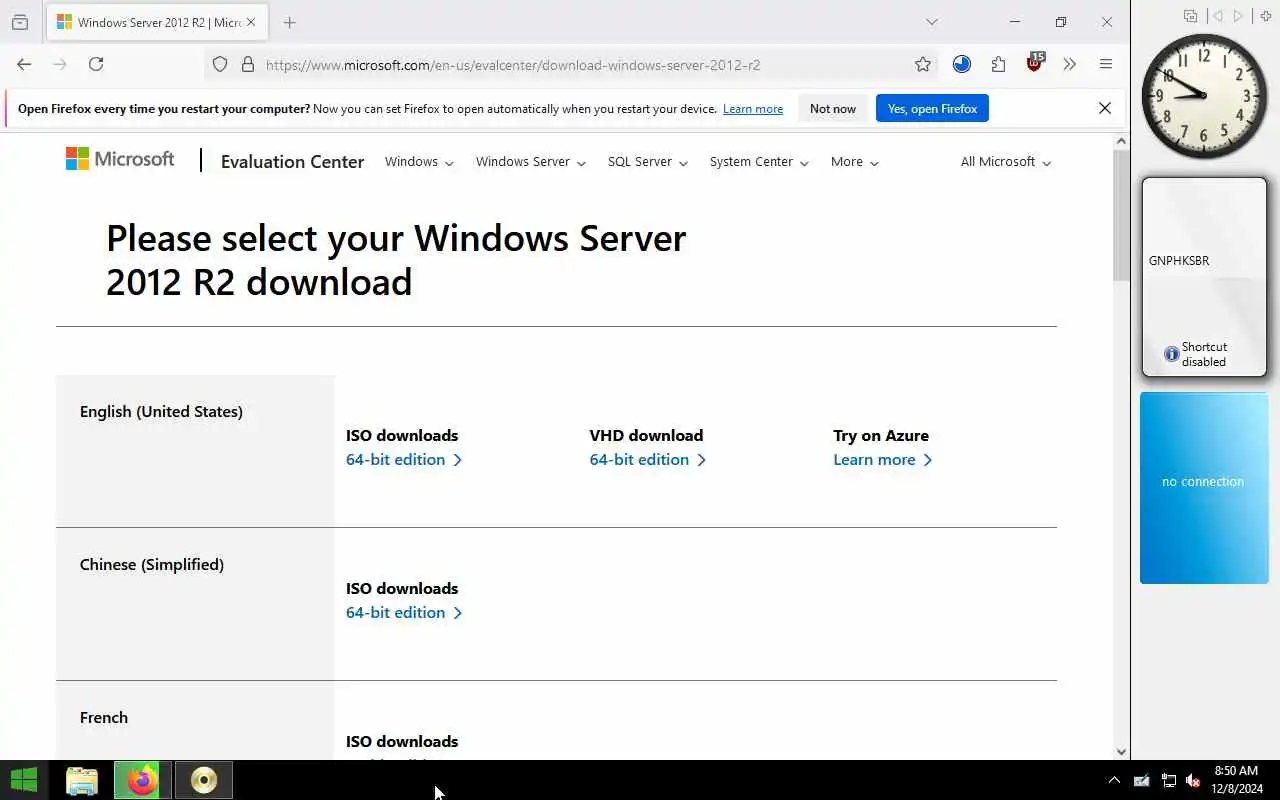Click the tray icon beside the hidden-icons arrow
The height and width of the screenshot is (800, 1280).
pos(1142,780)
